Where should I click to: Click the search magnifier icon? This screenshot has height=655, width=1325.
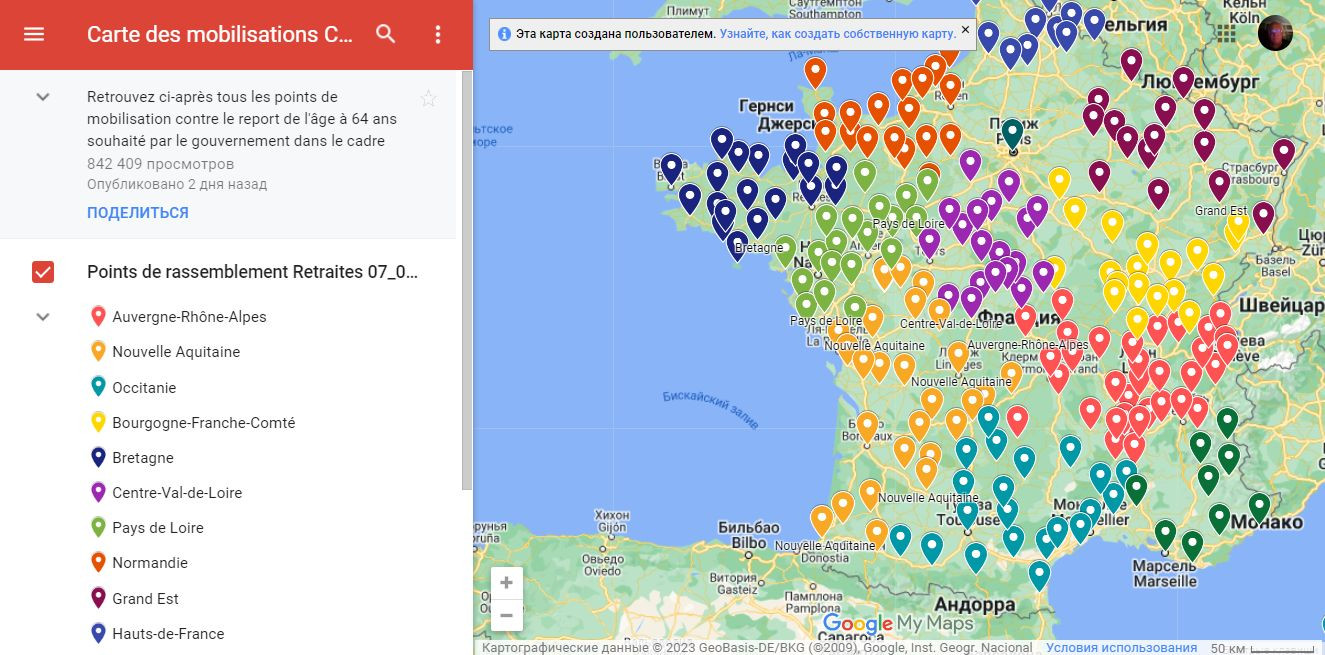click(385, 34)
